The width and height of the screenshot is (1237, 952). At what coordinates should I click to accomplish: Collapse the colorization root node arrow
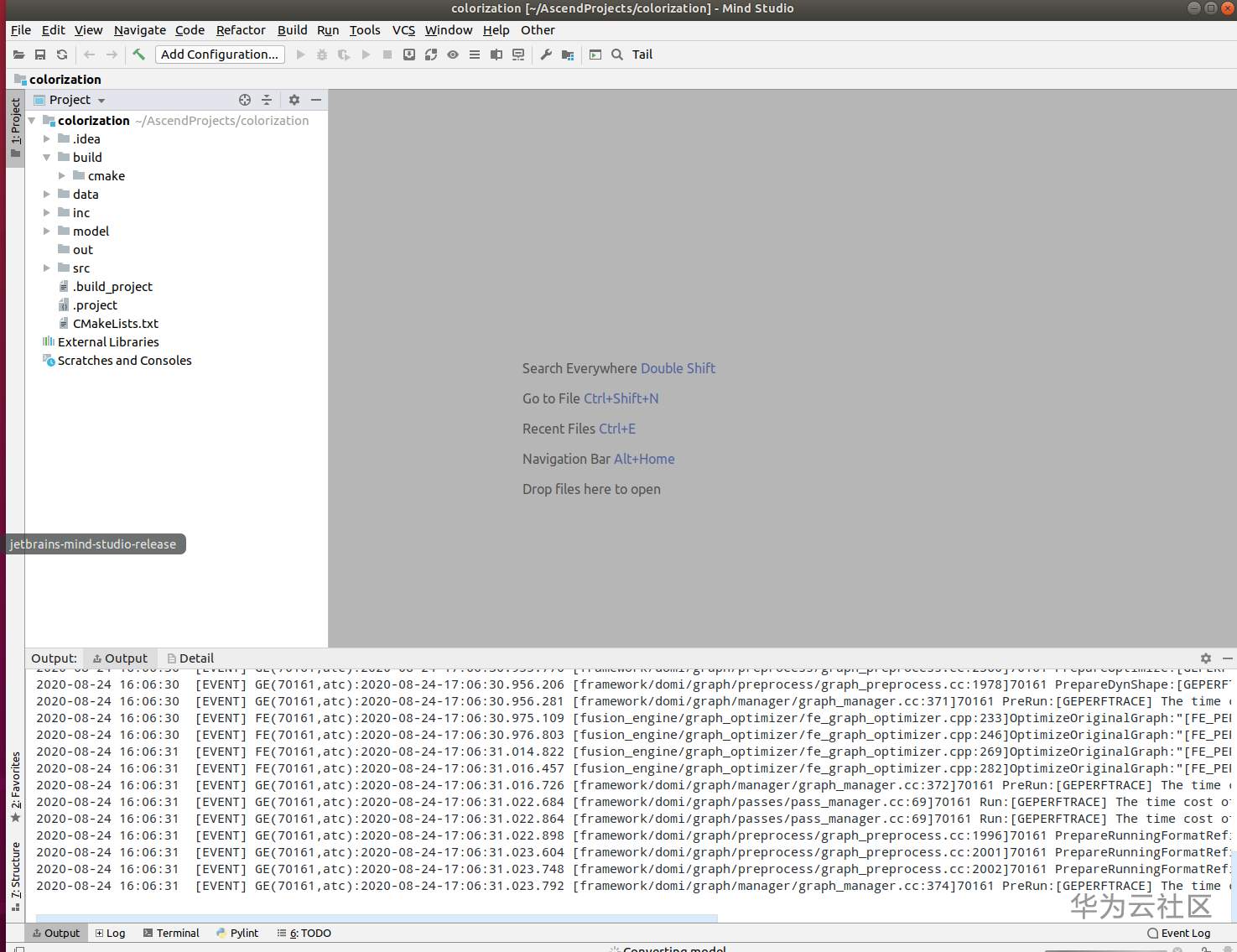click(x=32, y=121)
